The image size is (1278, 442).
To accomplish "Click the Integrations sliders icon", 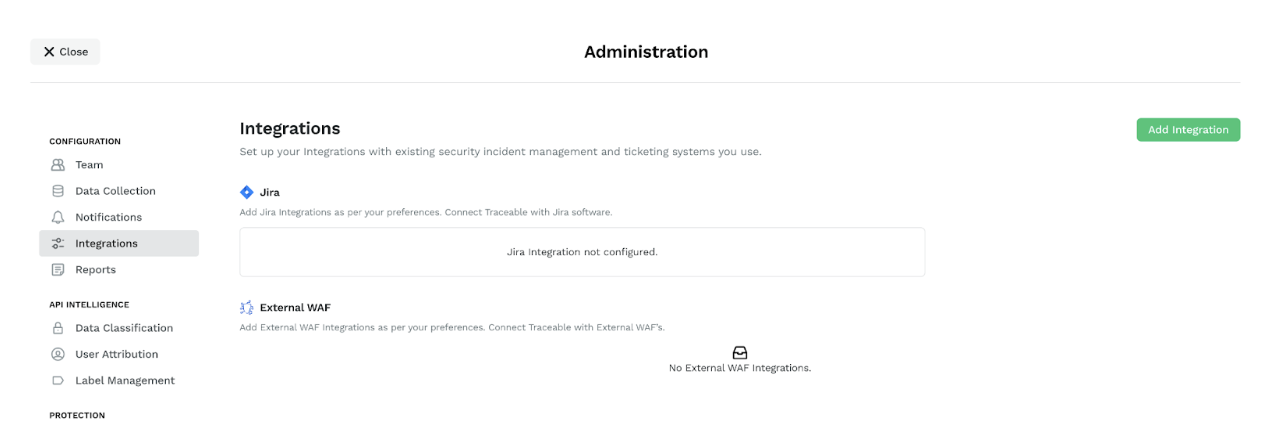I will [x=58, y=243].
